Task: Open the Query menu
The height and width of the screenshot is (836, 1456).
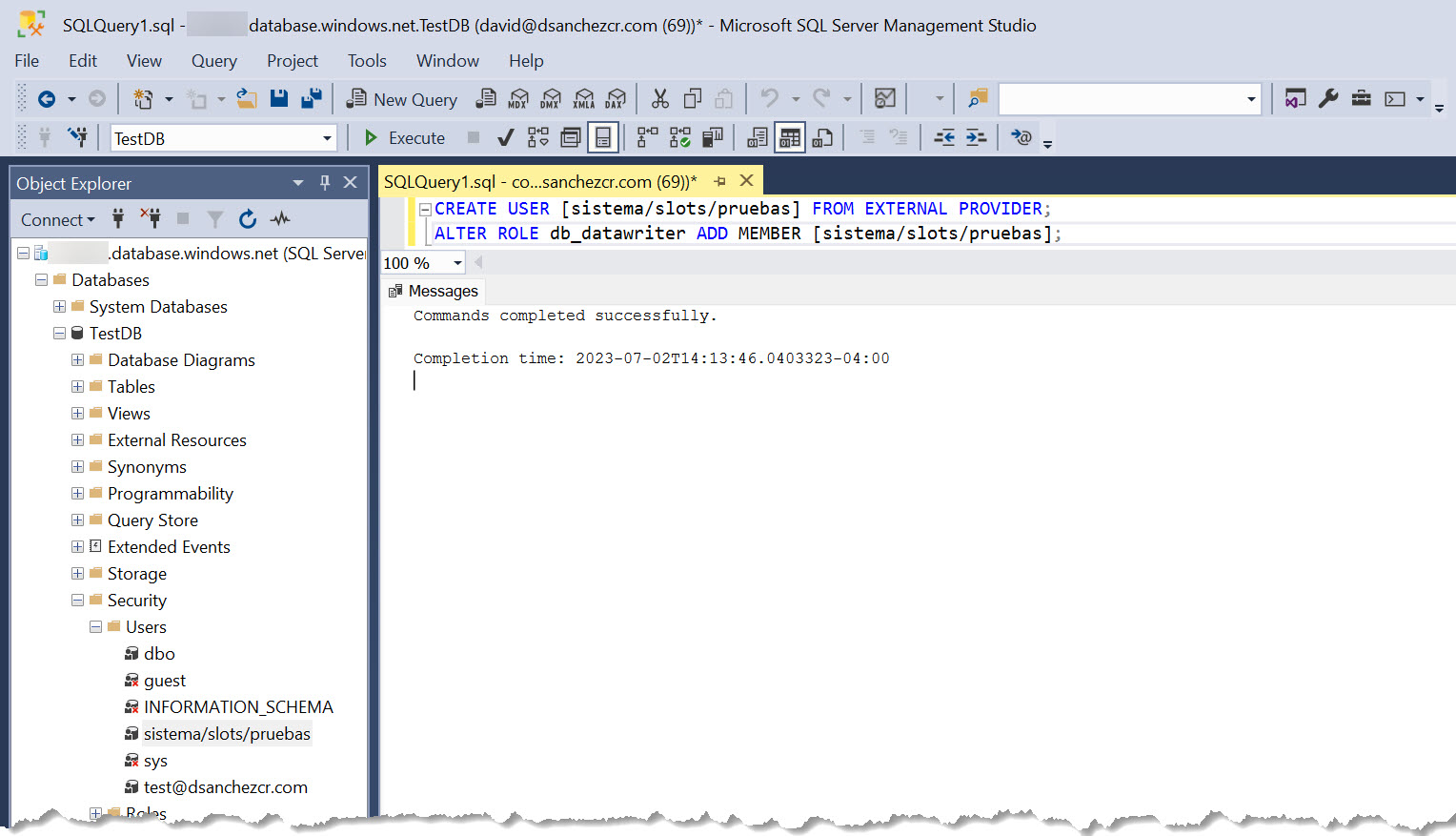Action: pos(213,61)
